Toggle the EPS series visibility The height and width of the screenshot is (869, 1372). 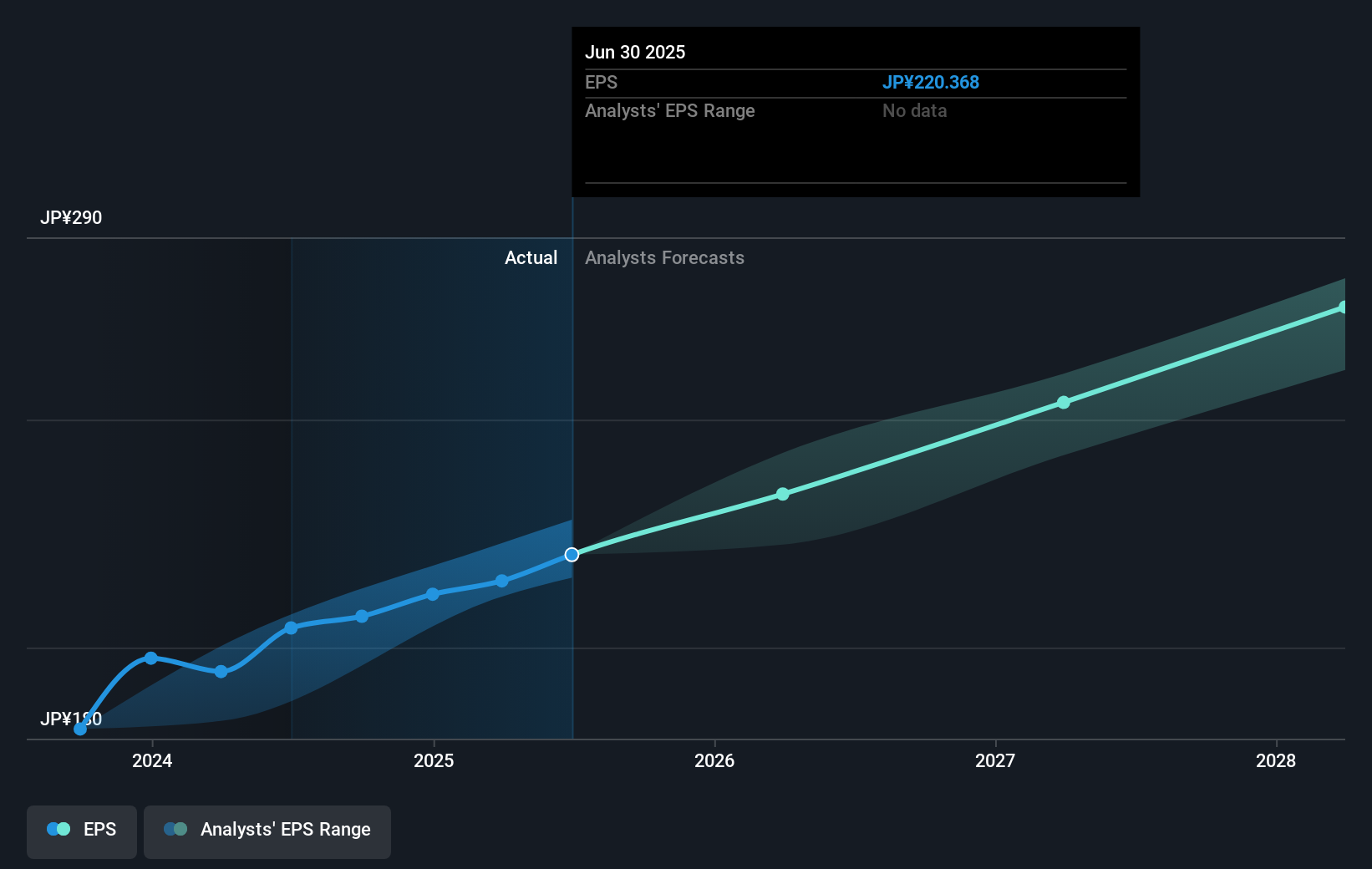81,831
